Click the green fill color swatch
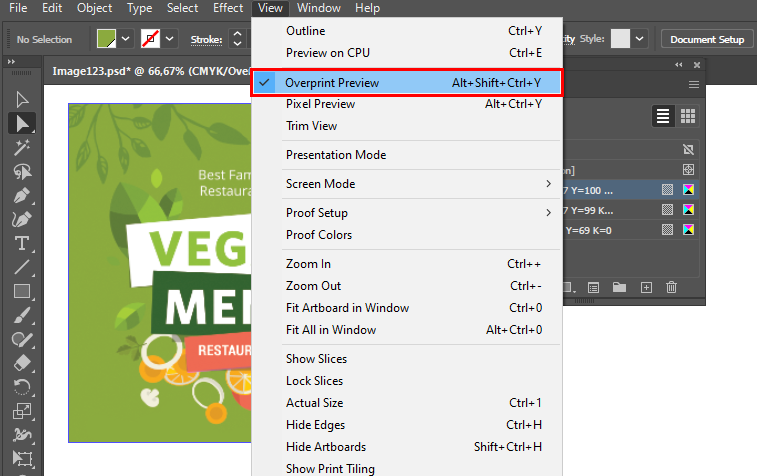757x476 pixels. coord(106,39)
